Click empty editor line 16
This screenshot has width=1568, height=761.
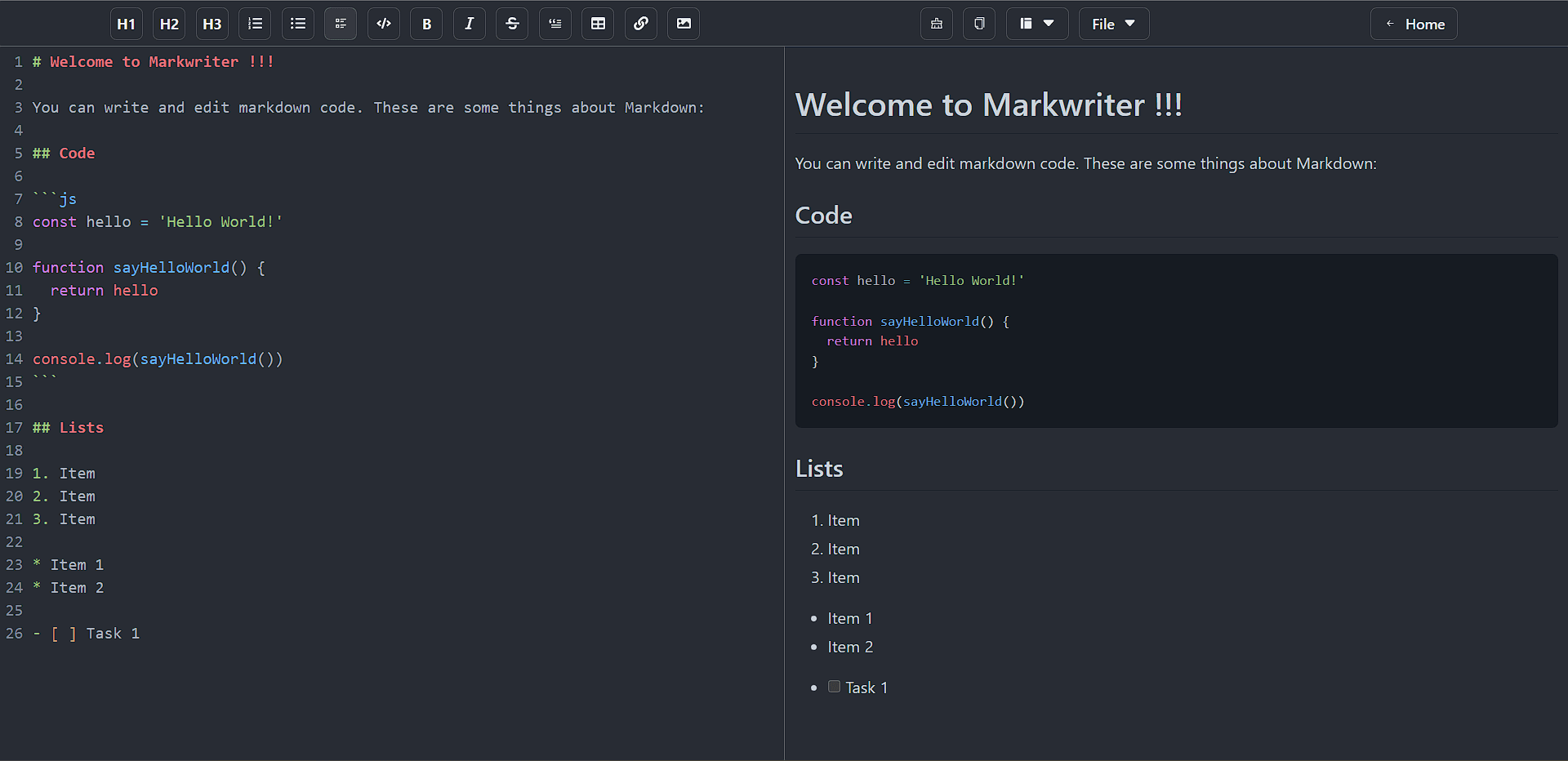pos(407,405)
